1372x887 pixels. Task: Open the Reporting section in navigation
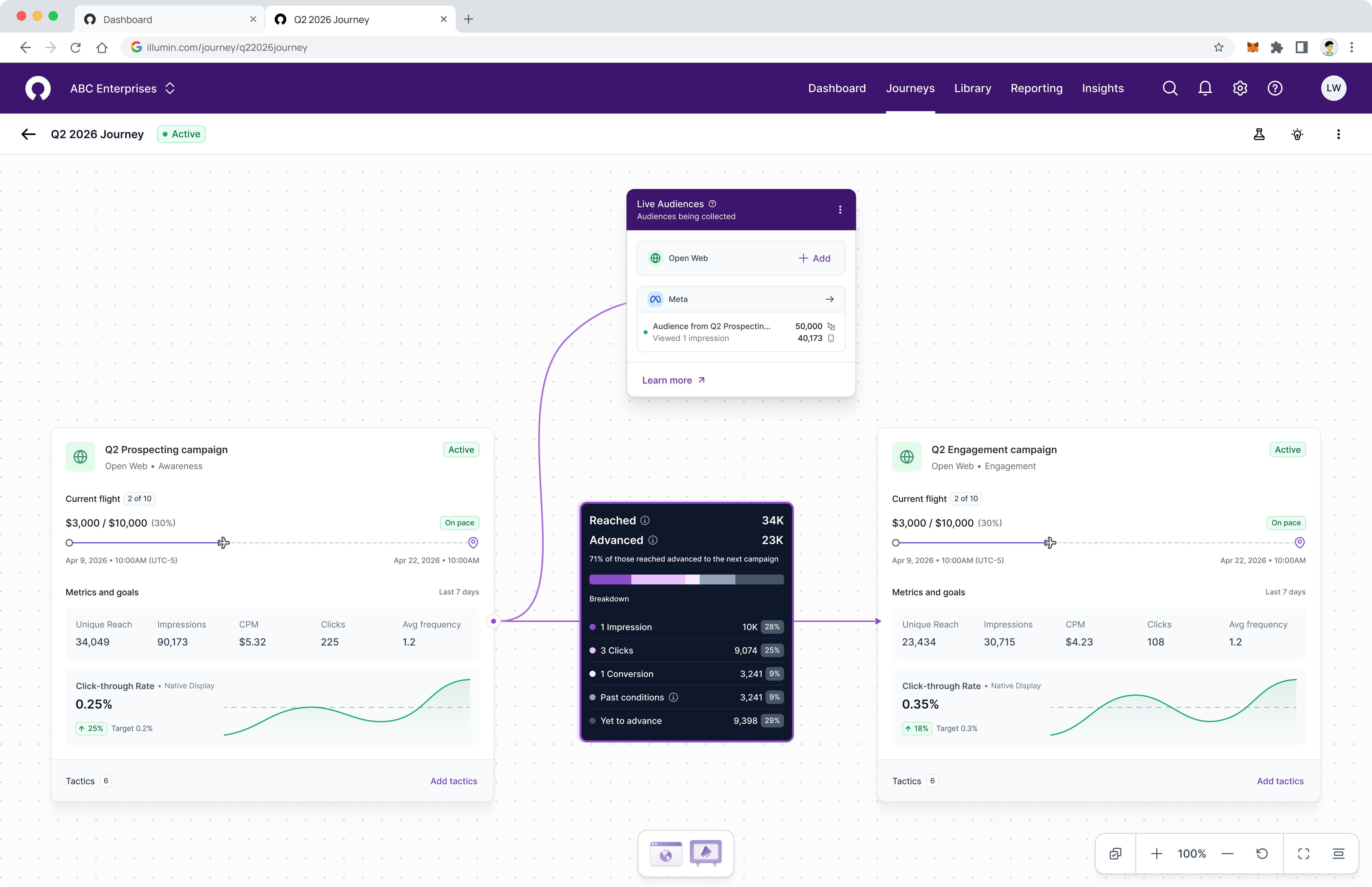pos(1036,88)
